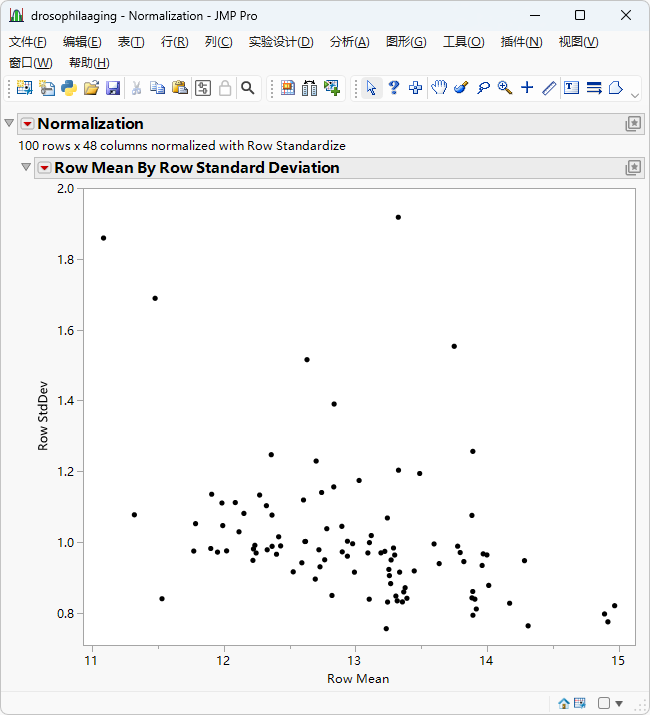Click the padlock lock icon

225,88
